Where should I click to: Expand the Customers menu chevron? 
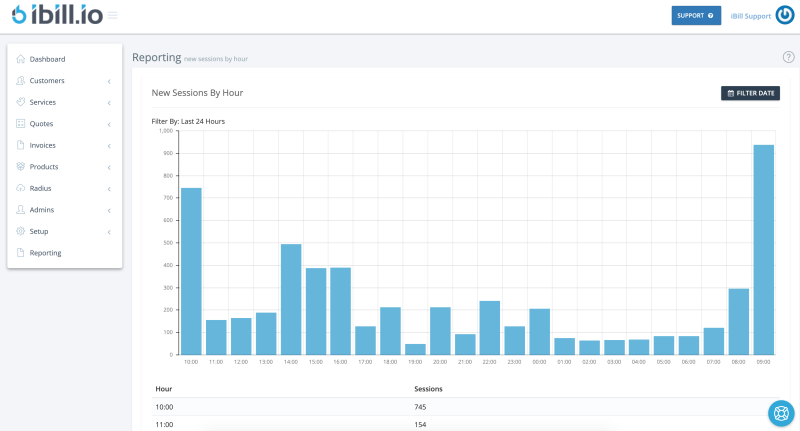tap(109, 81)
